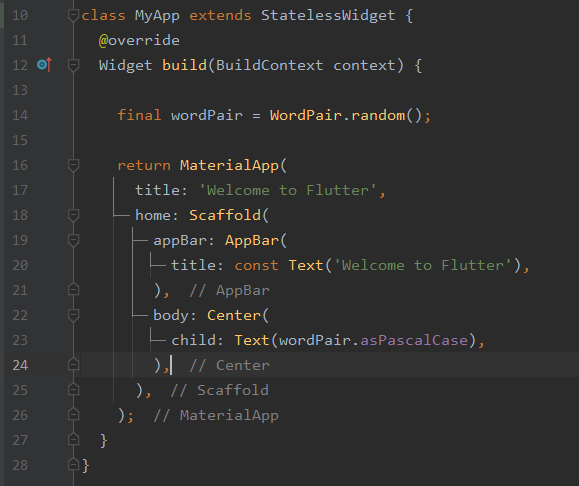Click the 'child:' parameter on line 23

198,340
